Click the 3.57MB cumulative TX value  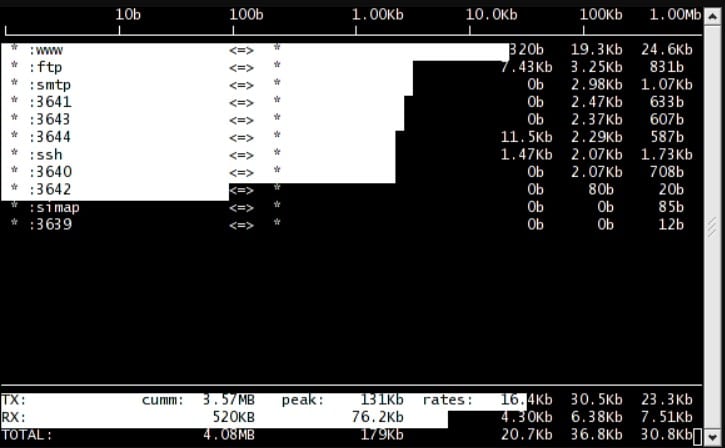point(229,400)
